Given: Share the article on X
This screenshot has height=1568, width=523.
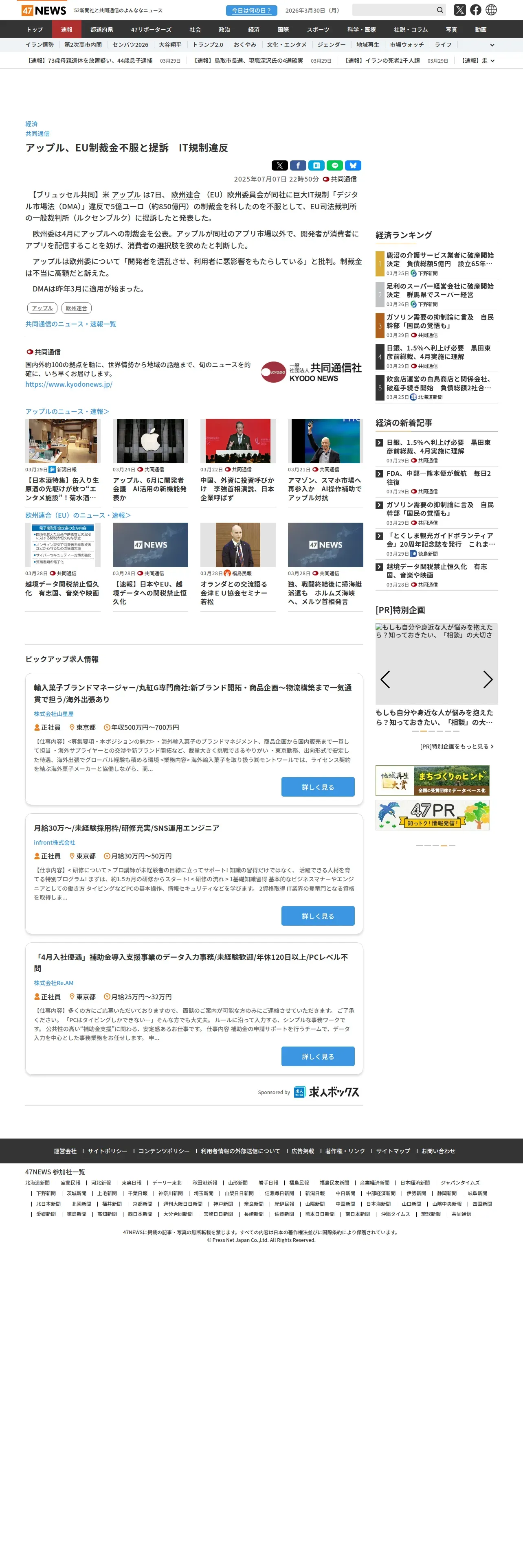Looking at the screenshot, I should point(279,166).
